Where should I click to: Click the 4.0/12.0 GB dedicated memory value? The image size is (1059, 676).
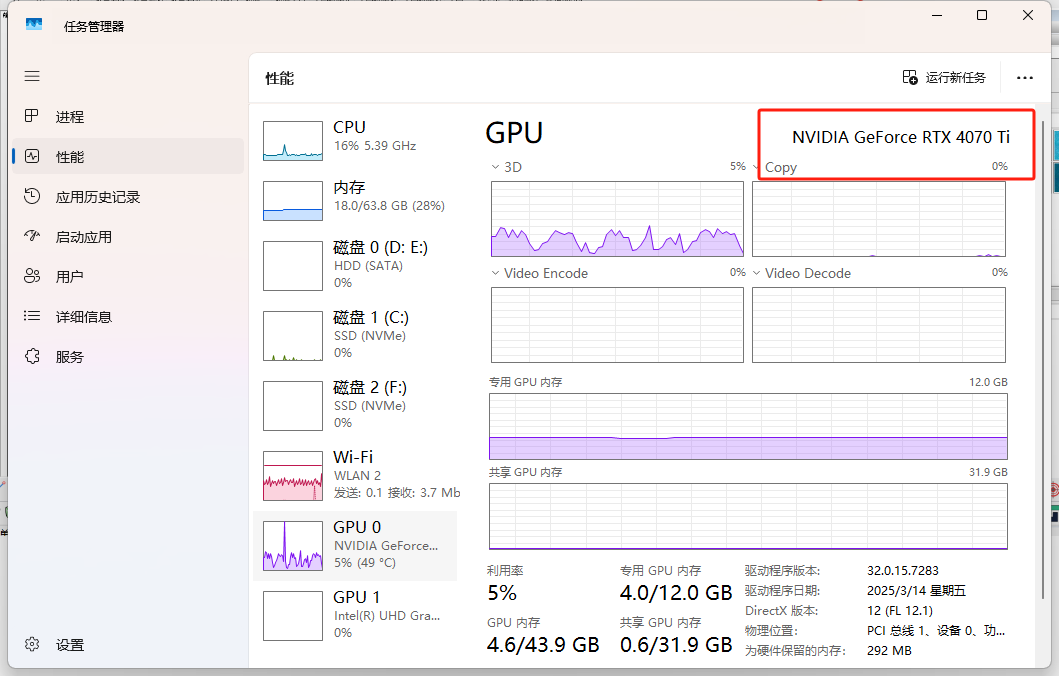pyautogui.click(x=676, y=593)
